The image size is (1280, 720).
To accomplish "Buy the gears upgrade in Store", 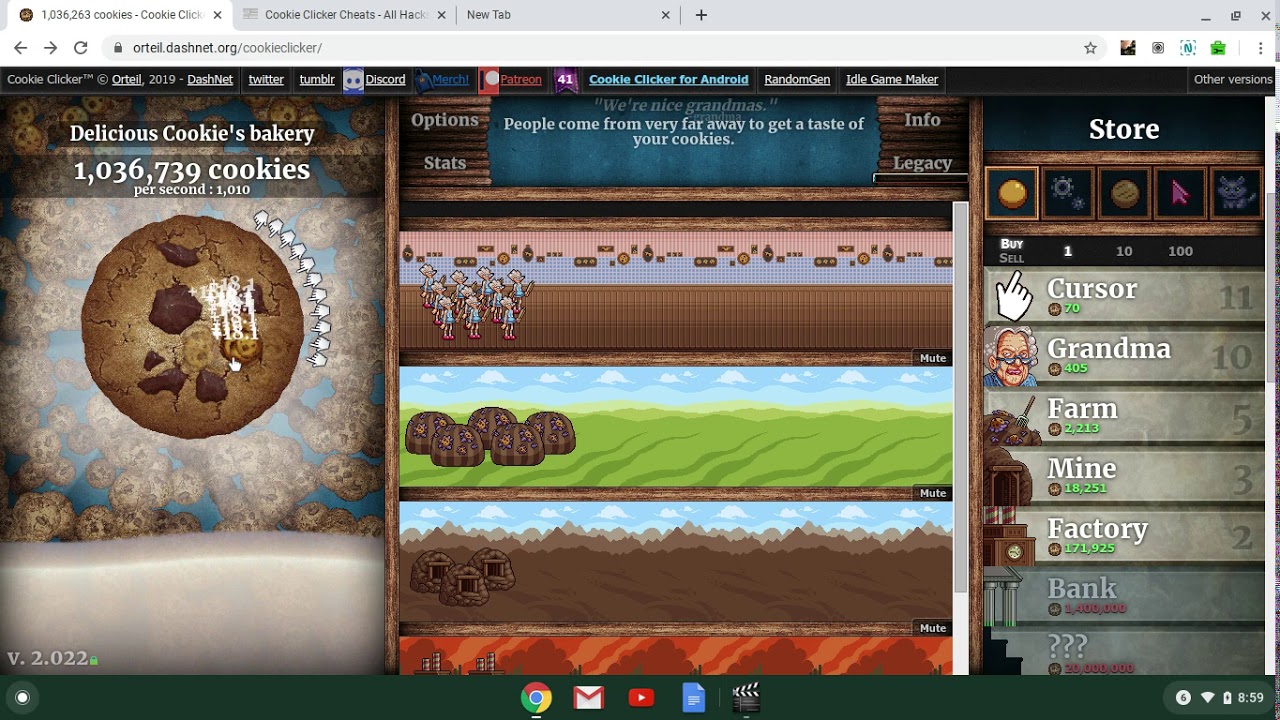I will 1068,193.
